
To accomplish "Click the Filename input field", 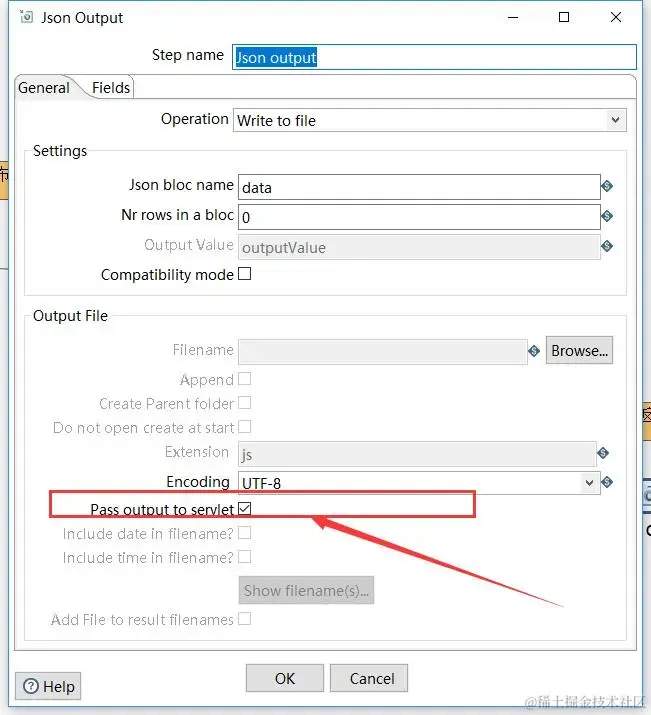I will (x=383, y=352).
